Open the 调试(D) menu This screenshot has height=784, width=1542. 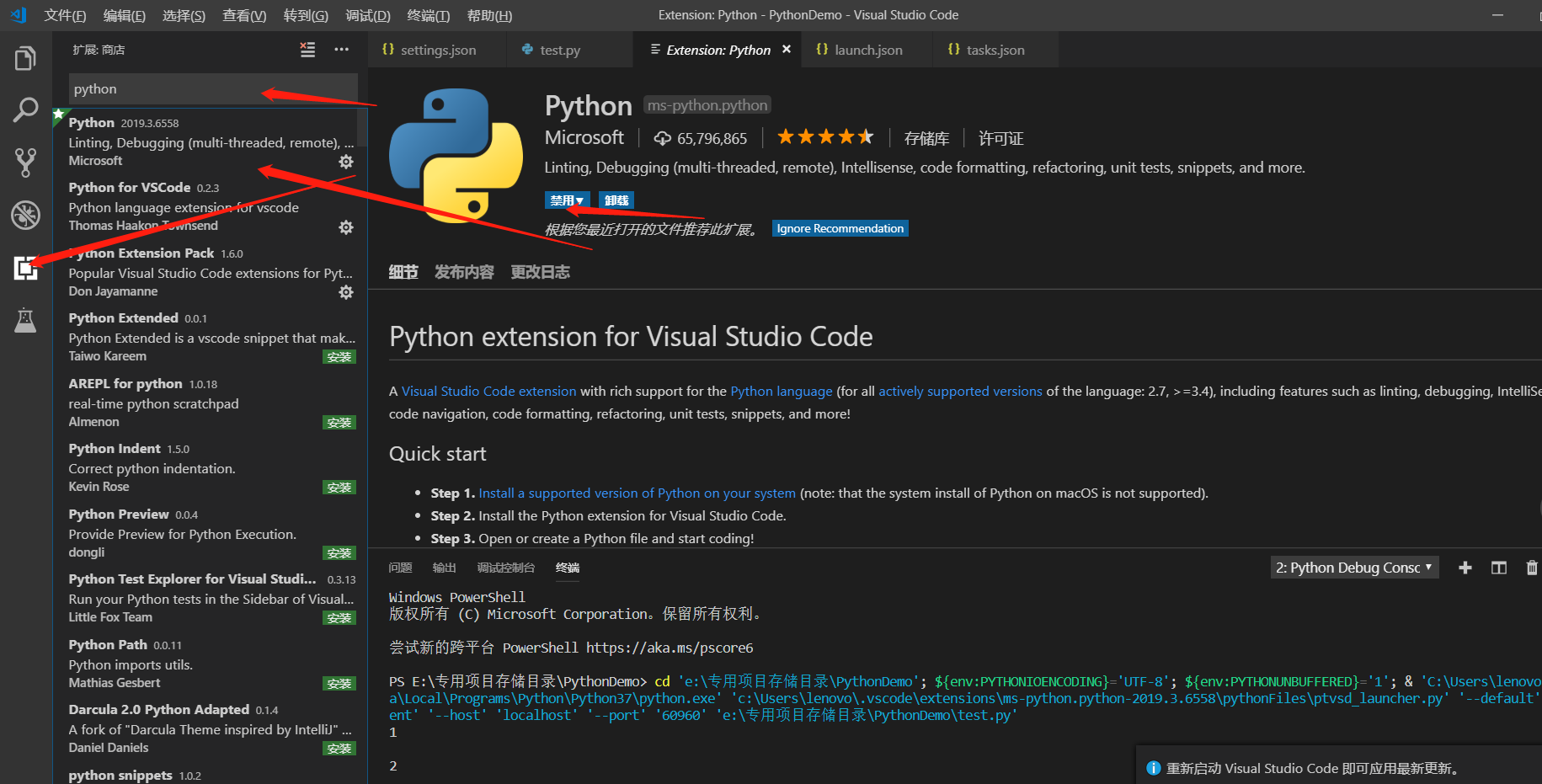[368, 15]
